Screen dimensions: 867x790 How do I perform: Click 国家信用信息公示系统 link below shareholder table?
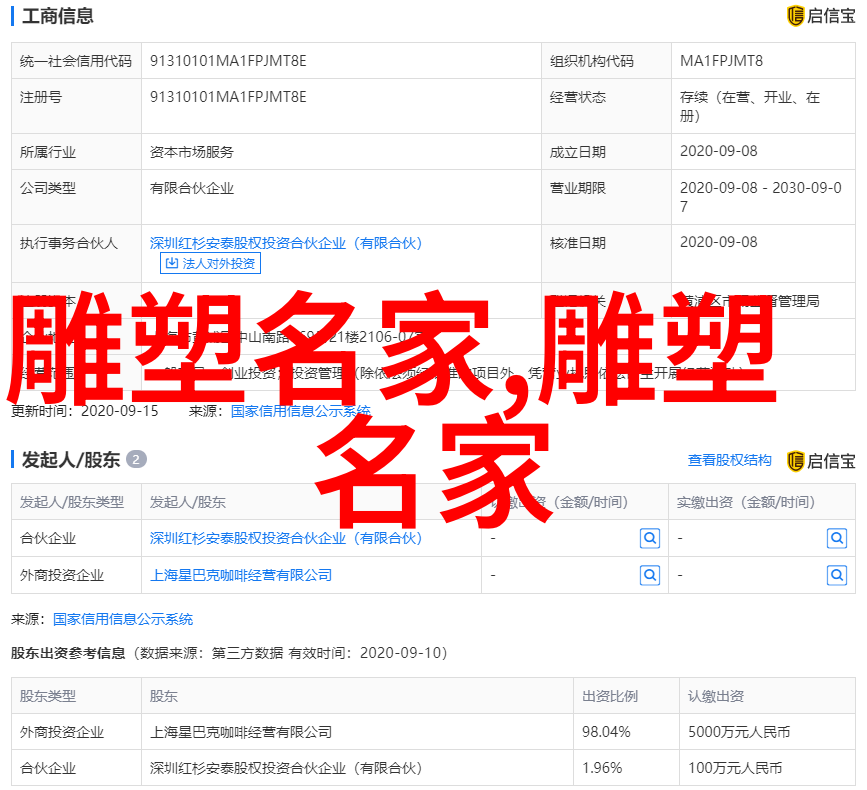click(123, 619)
